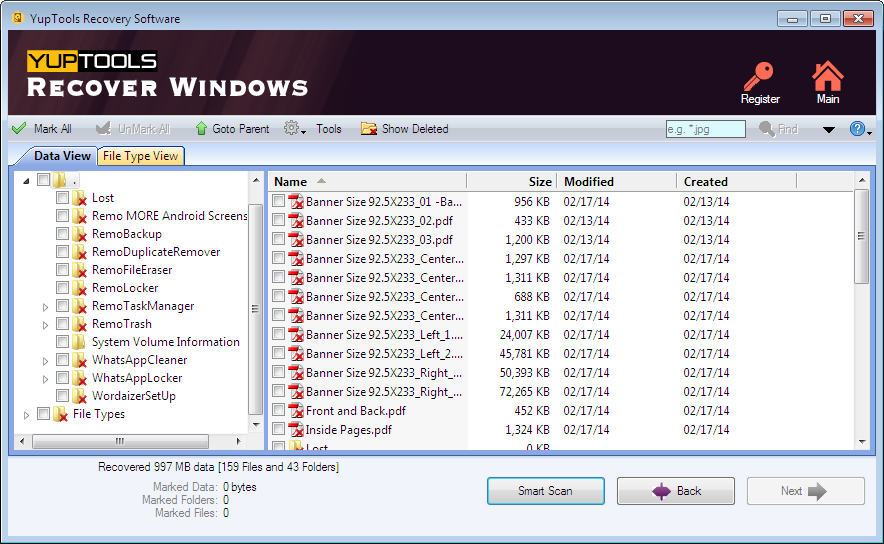Open the blue help question icon

pos(857,129)
